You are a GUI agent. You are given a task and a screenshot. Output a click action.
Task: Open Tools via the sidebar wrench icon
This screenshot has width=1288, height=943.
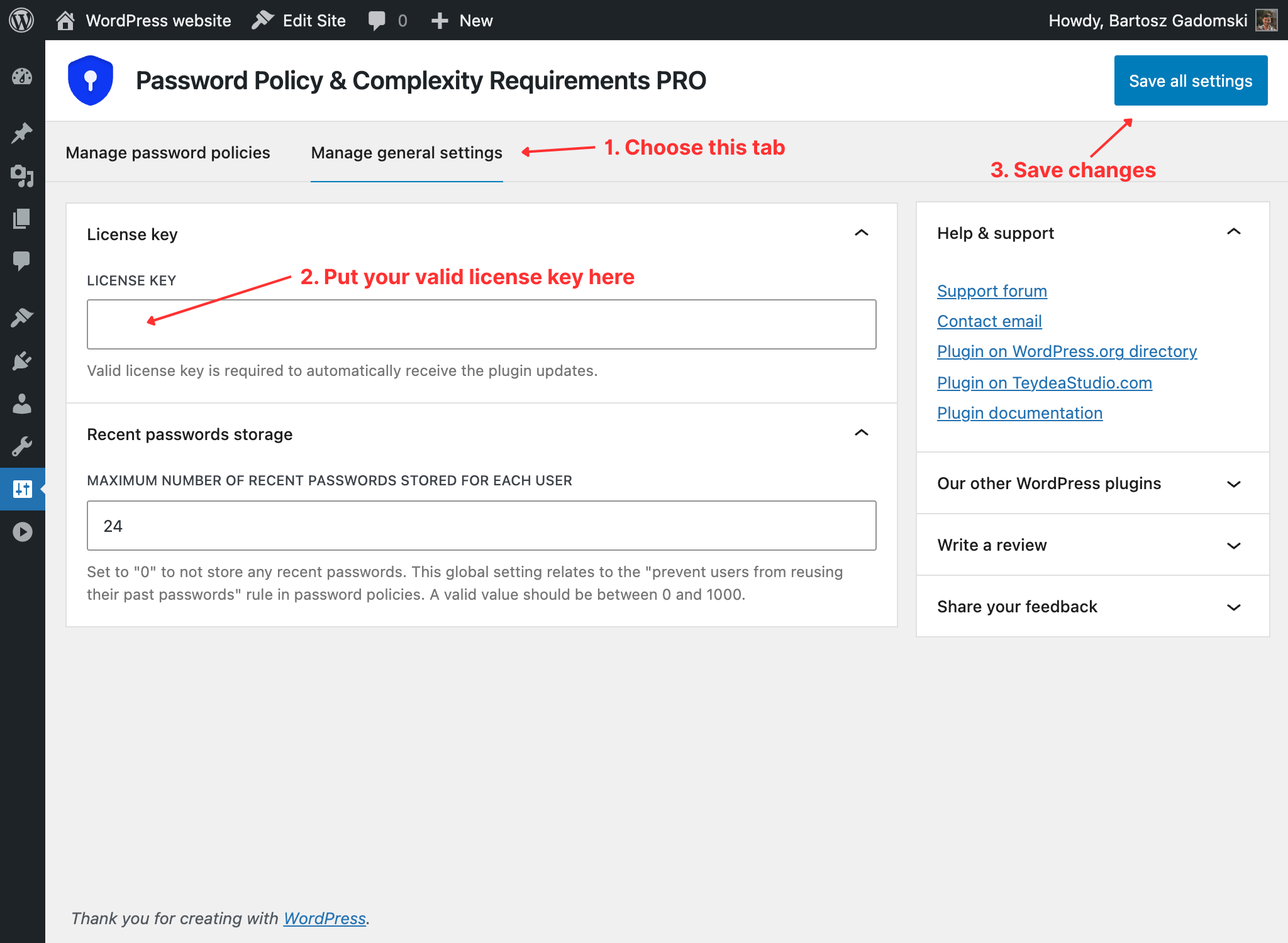pyautogui.click(x=22, y=446)
